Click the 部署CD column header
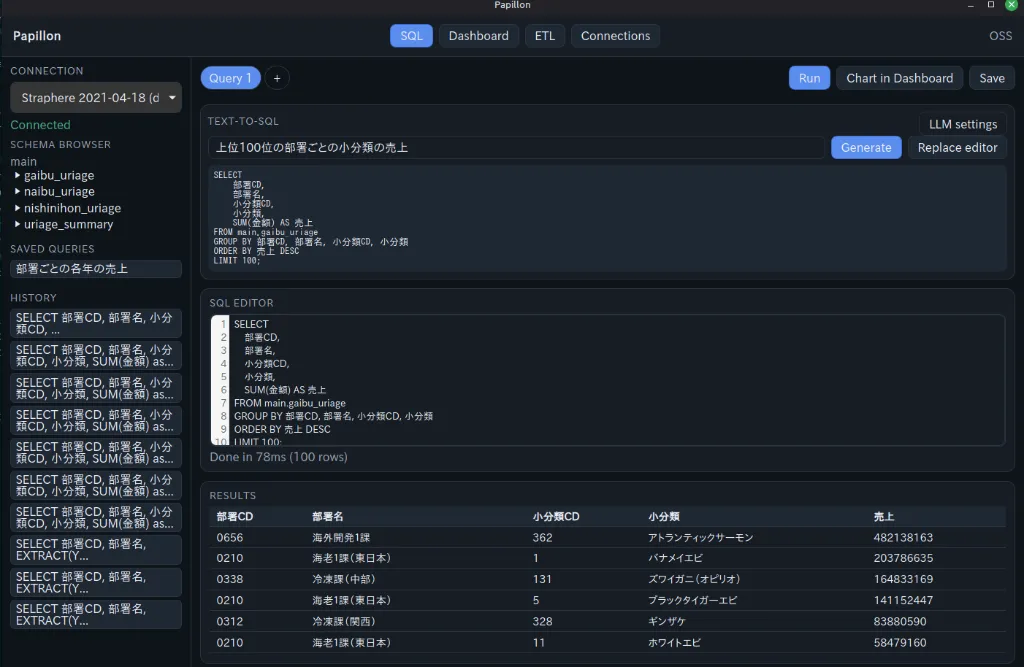1024x667 pixels. point(235,517)
